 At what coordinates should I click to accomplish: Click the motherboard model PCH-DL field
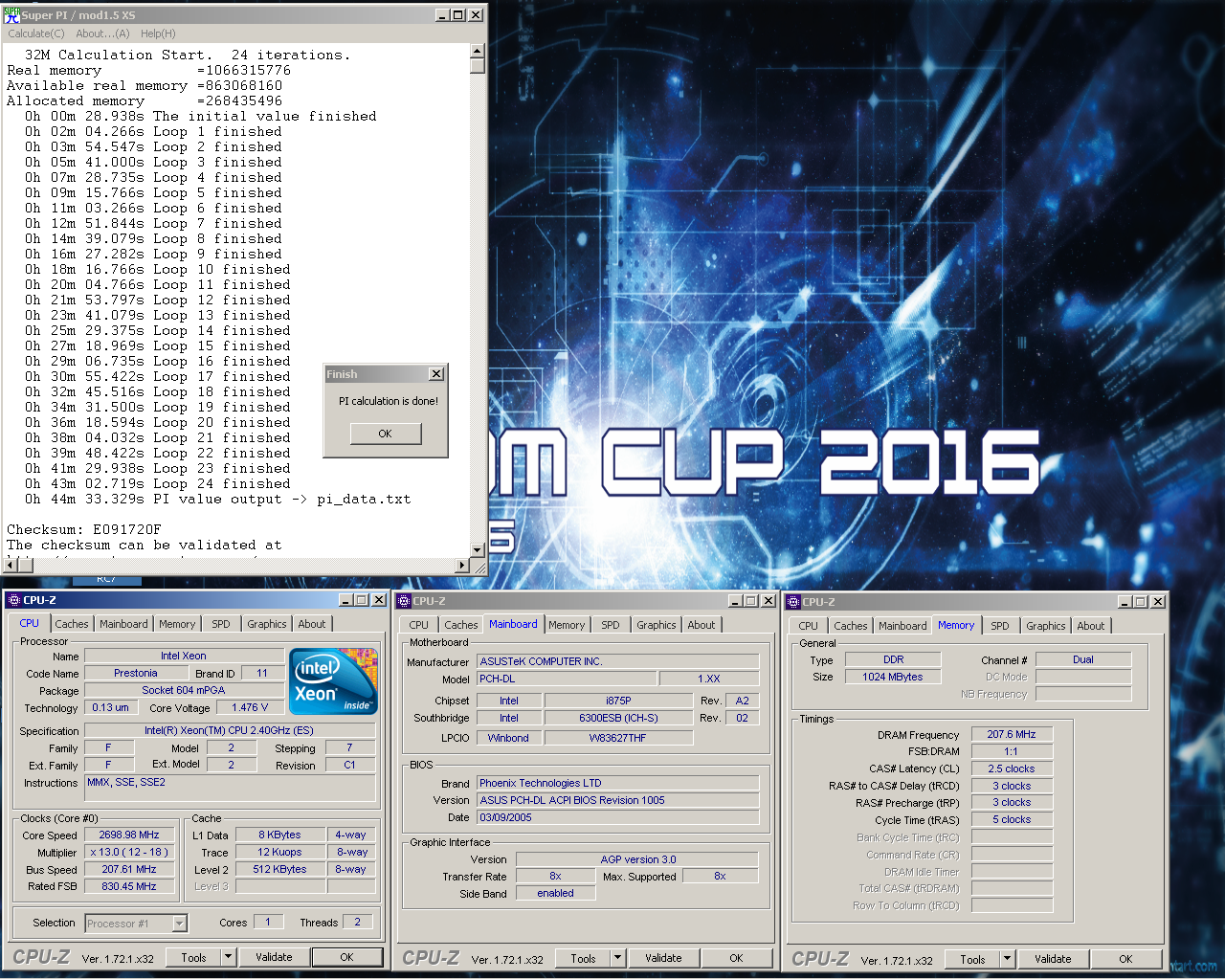pos(568,679)
